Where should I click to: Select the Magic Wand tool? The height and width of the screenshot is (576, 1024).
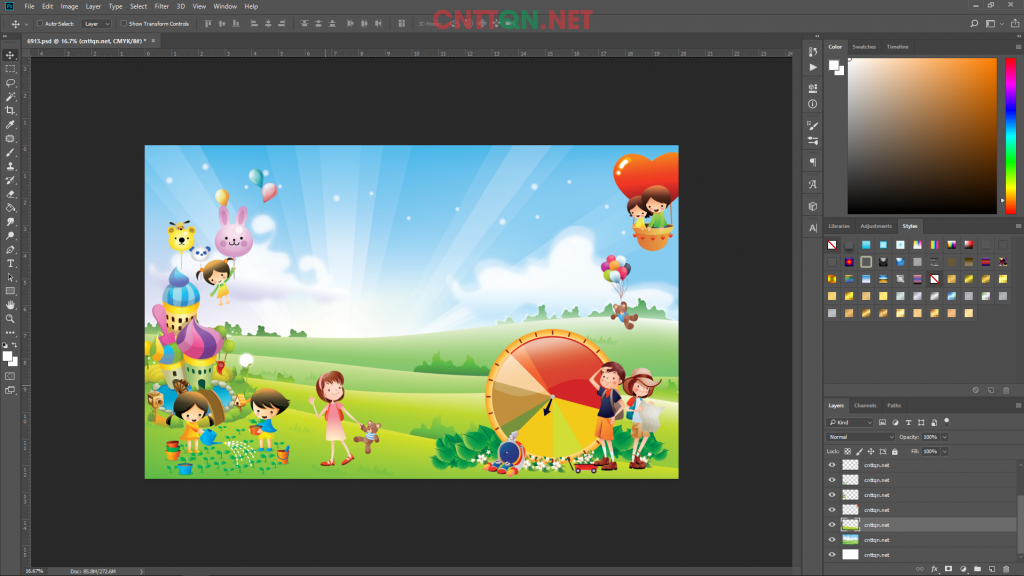coord(10,97)
